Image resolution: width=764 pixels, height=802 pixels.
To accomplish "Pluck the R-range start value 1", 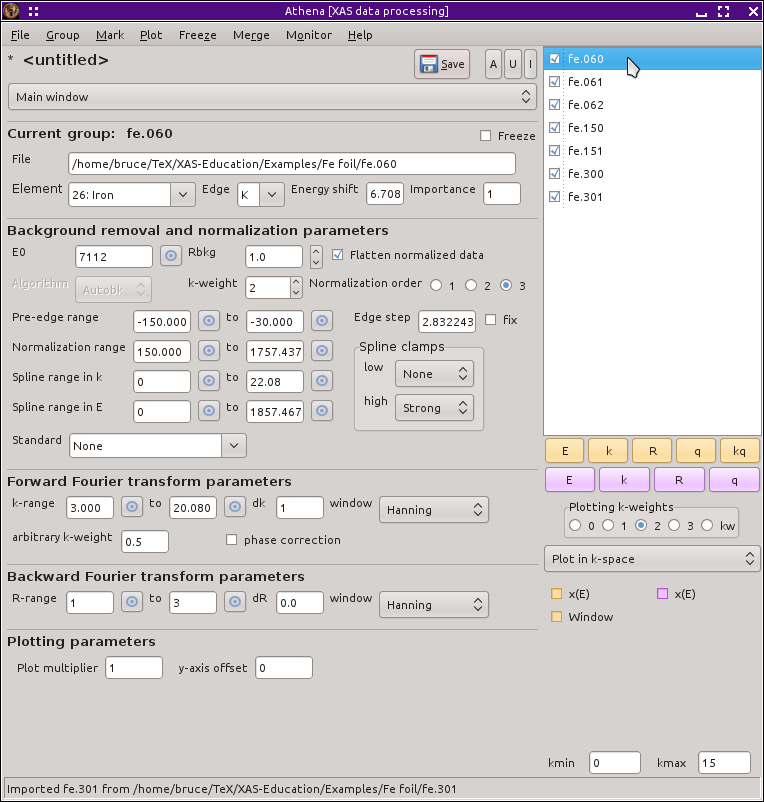I will (x=132, y=602).
